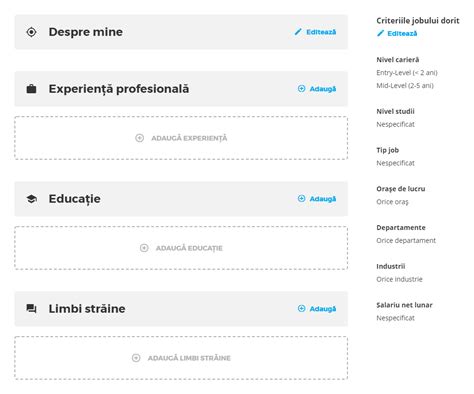Edit the Criteriile jobului dorit via Editează
474x394 pixels.
pyautogui.click(x=402, y=33)
